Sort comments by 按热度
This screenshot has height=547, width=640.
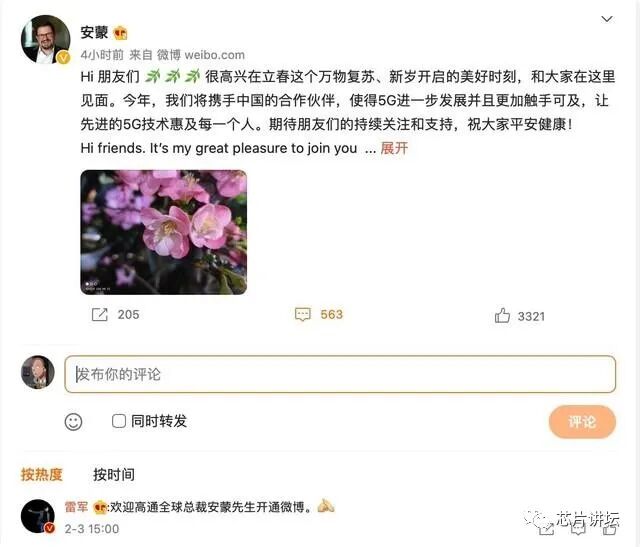[41, 474]
